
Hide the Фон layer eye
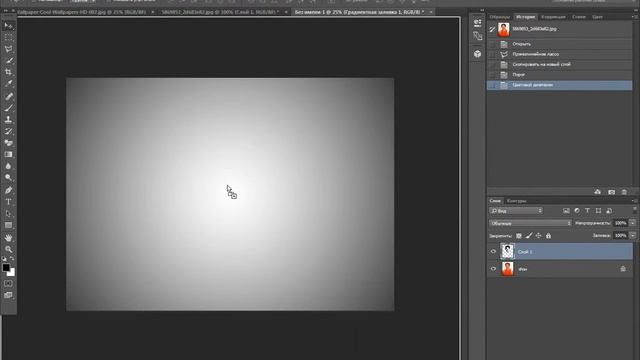point(493,269)
